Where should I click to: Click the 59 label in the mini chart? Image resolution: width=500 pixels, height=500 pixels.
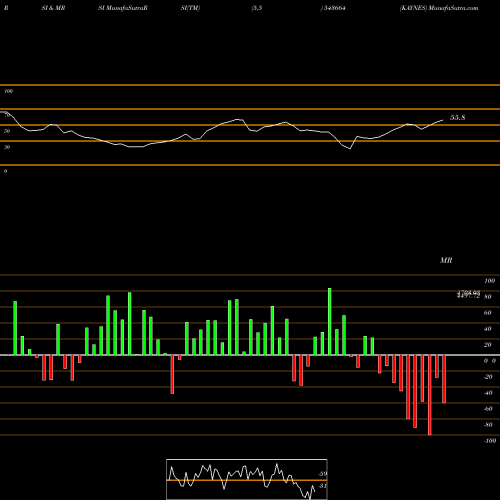[322, 474]
